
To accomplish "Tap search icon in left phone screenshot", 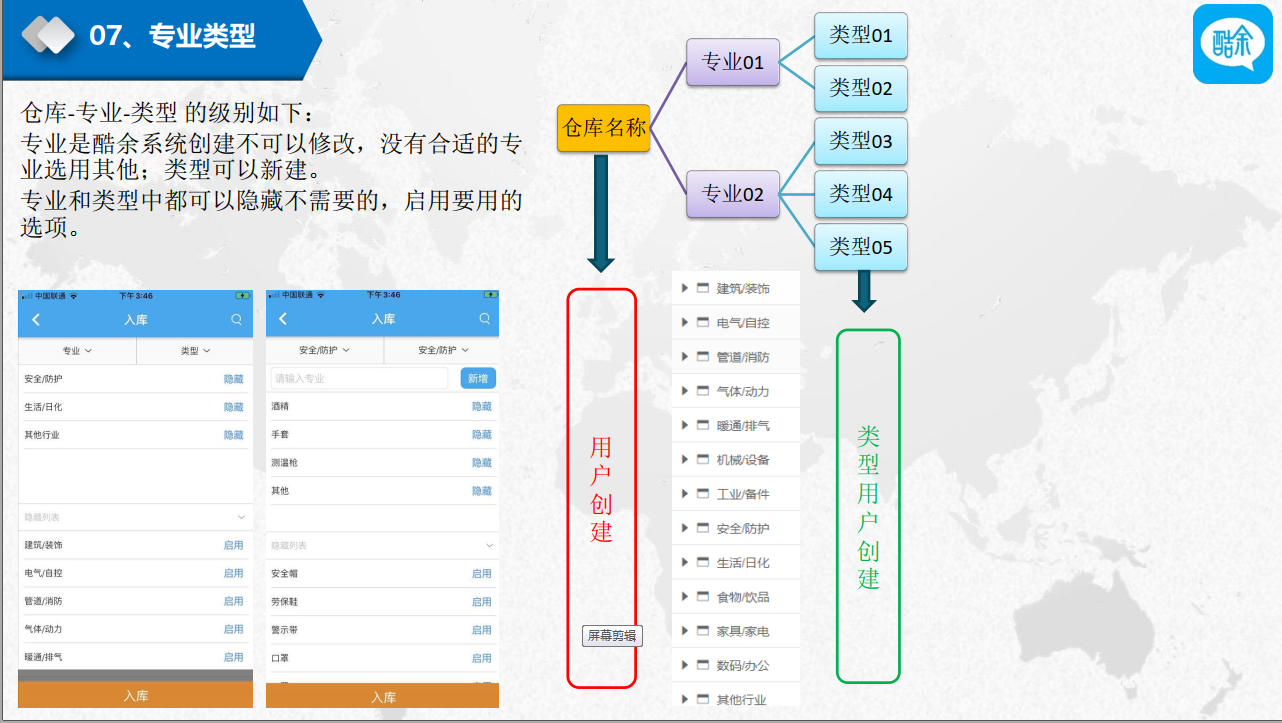I will [237, 319].
